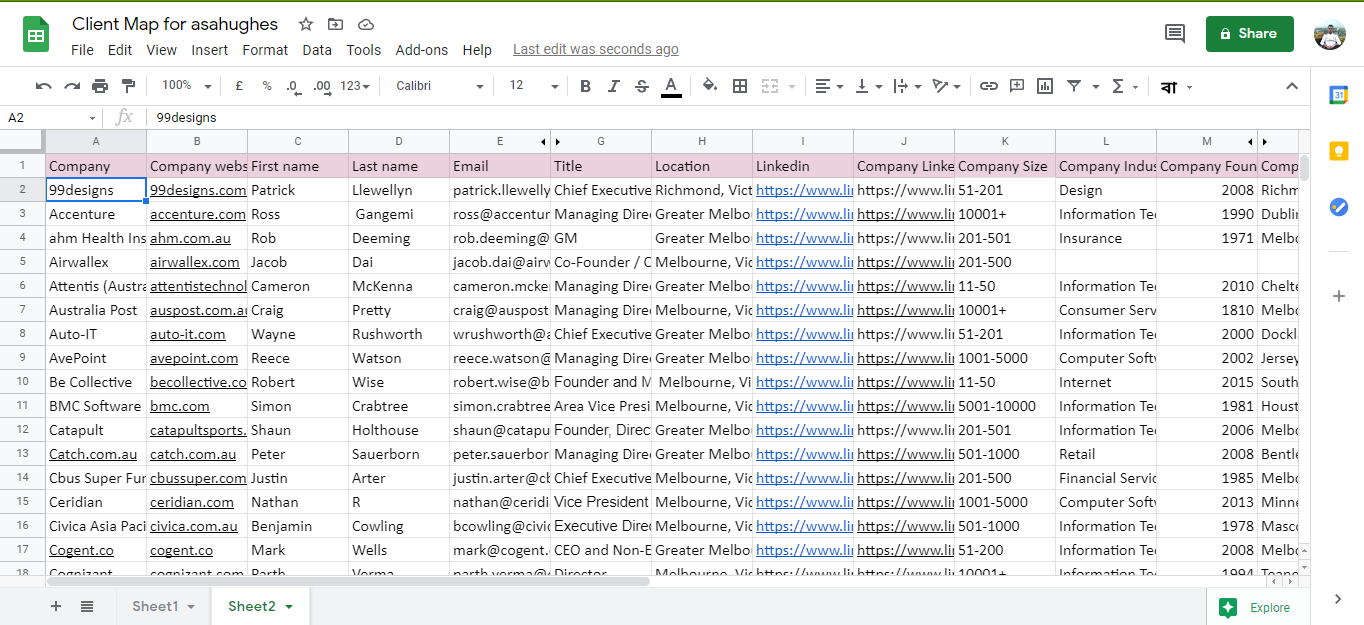The width and height of the screenshot is (1364, 625).
Task: Toggle strikethrough formatting
Action: click(641, 86)
